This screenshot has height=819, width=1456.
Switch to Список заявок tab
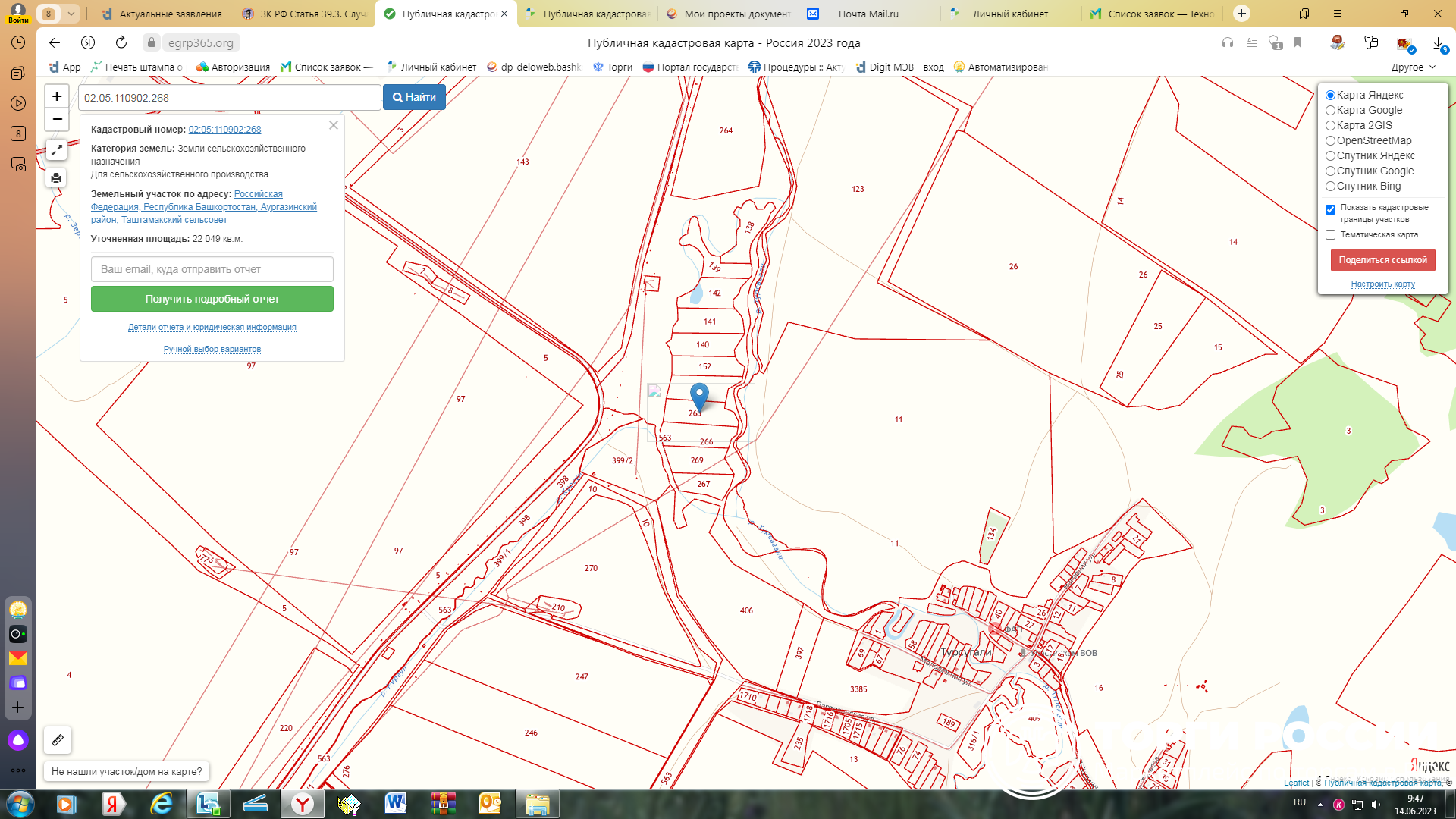click(x=1151, y=14)
